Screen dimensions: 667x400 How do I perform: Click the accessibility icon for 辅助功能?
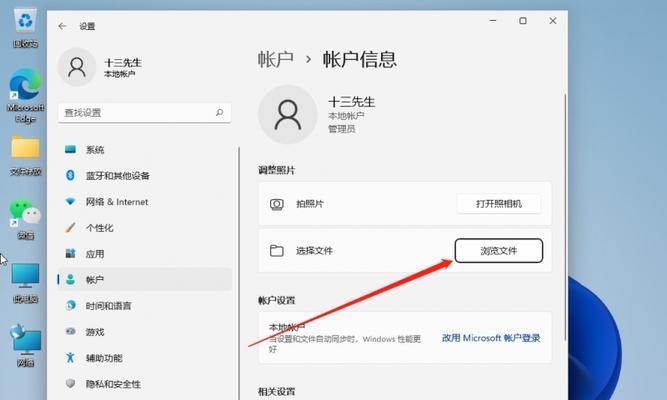pyautogui.click(x=71, y=357)
